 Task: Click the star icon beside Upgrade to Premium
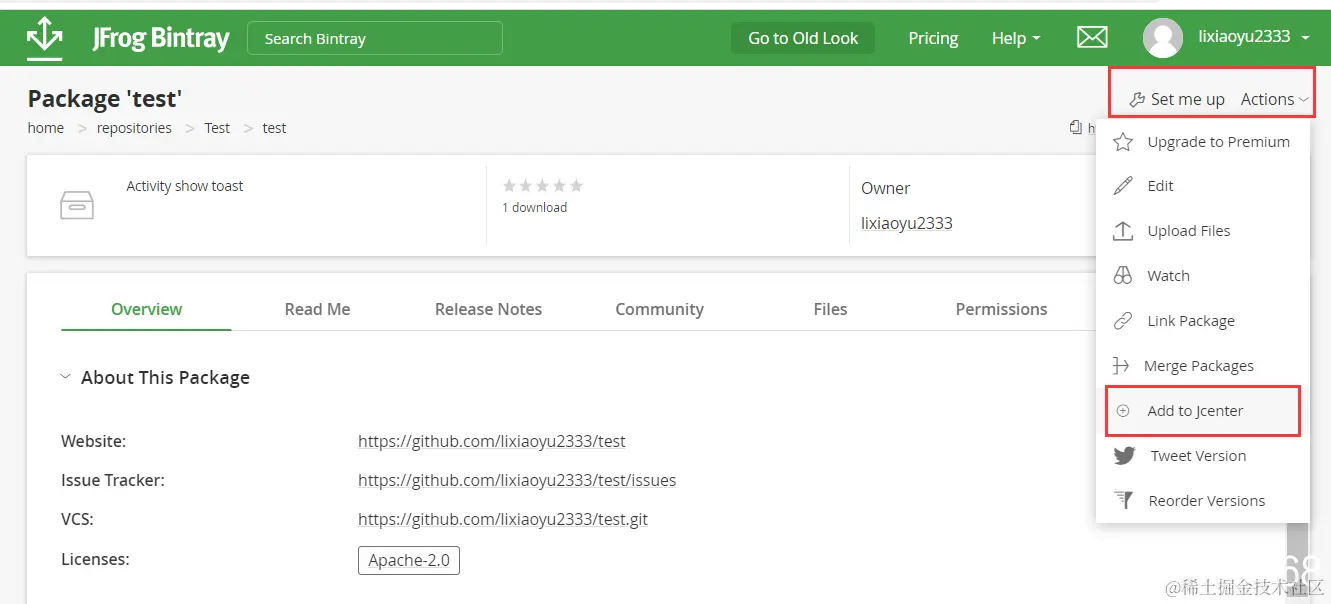pyautogui.click(x=1123, y=142)
